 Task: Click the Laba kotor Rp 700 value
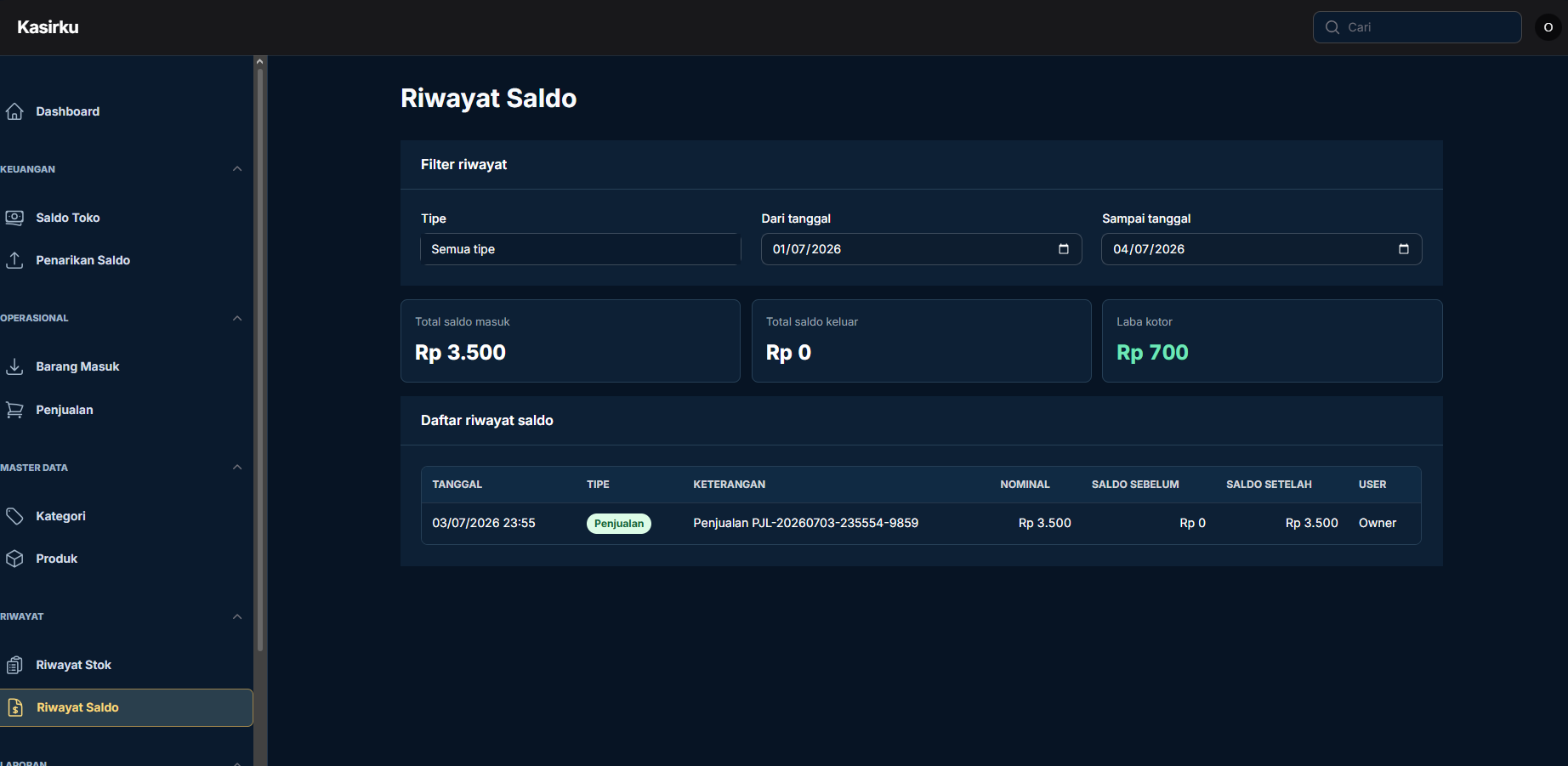tap(1152, 352)
